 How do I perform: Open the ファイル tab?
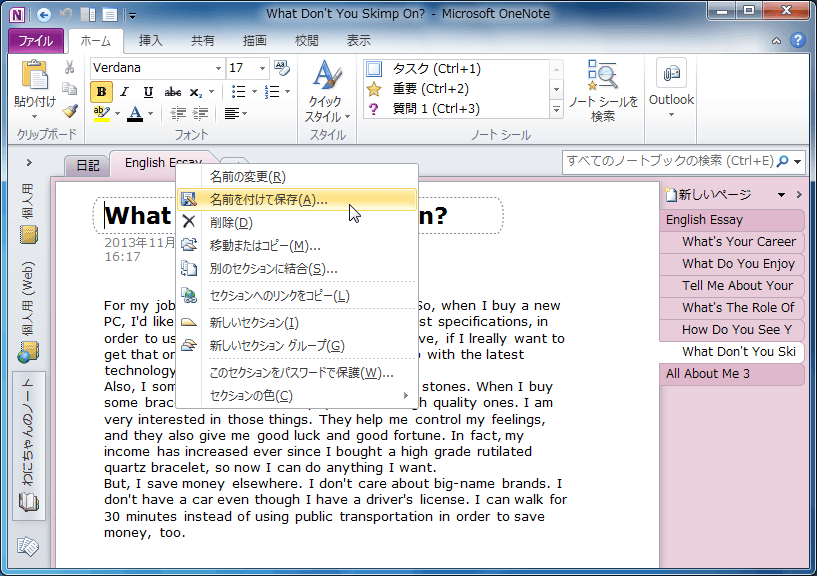pyautogui.click(x=36, y=41)
